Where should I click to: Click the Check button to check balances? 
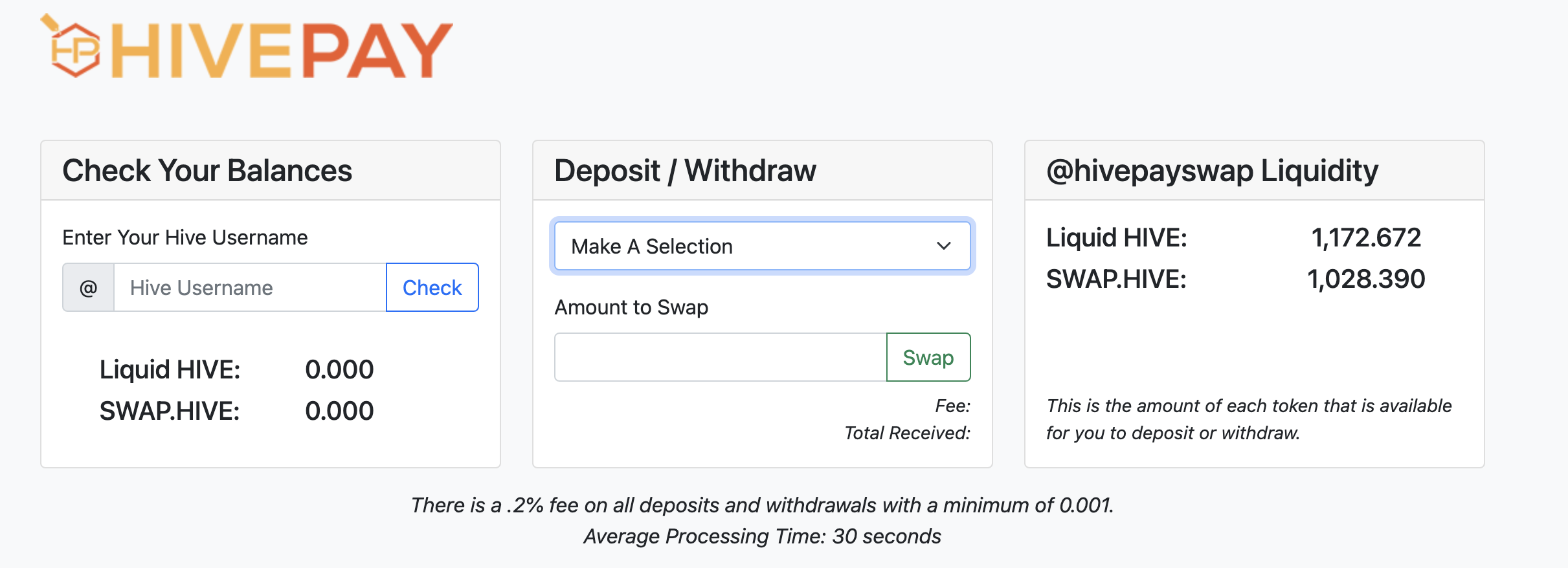[432, 287]
